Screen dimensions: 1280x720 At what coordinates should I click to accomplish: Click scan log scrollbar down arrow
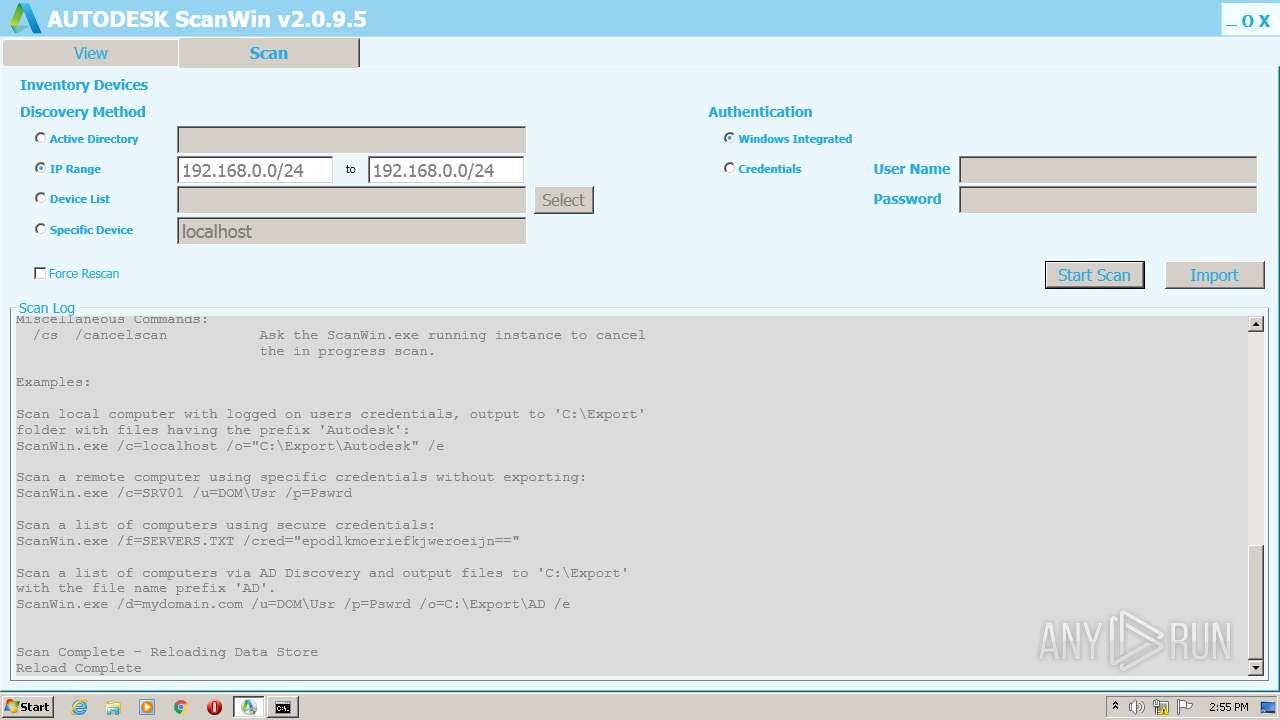[1256, 667]
